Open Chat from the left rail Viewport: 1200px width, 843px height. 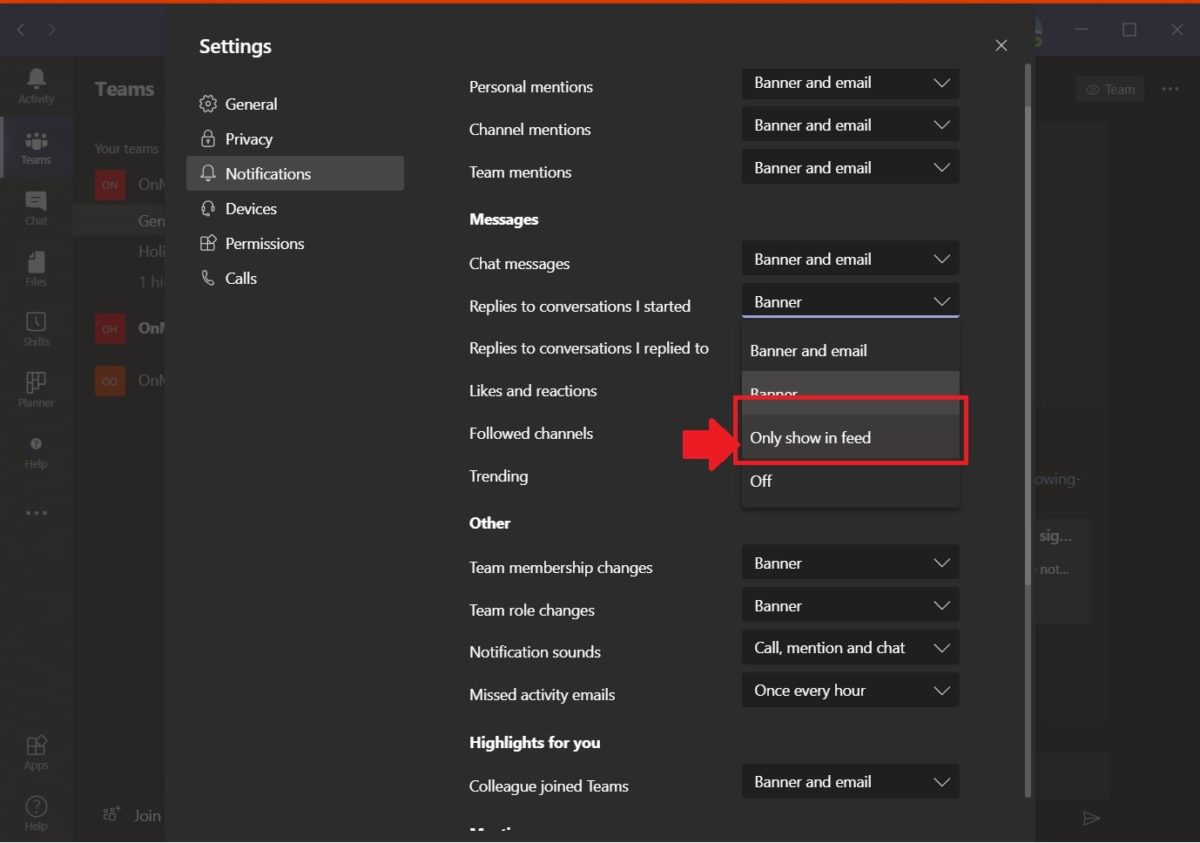click(36, 207)
